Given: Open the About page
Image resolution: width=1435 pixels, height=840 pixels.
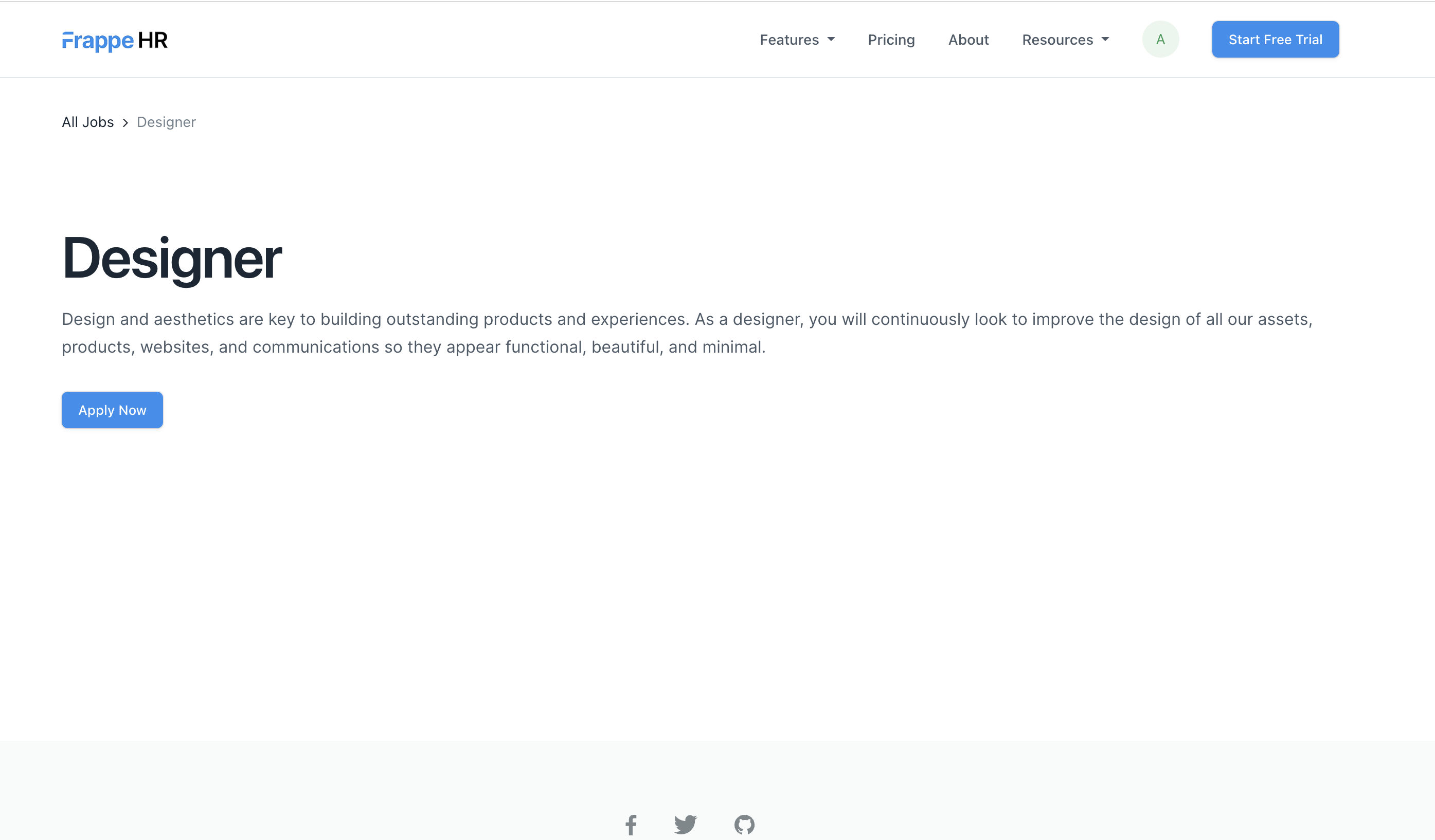Looking at the screenshot, I should click(x=968, y=39).
